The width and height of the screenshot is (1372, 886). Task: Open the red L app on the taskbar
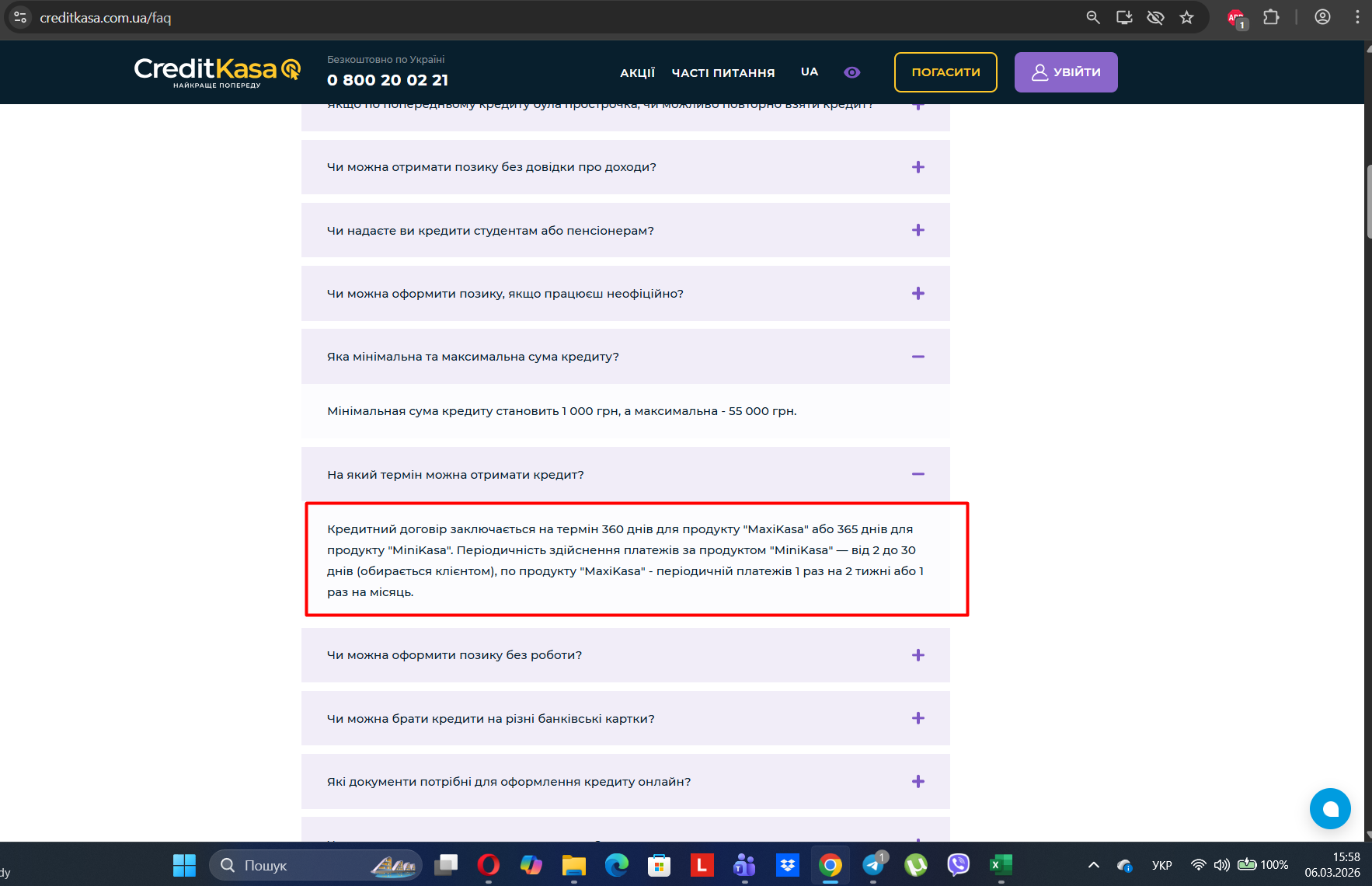[702, 865]
